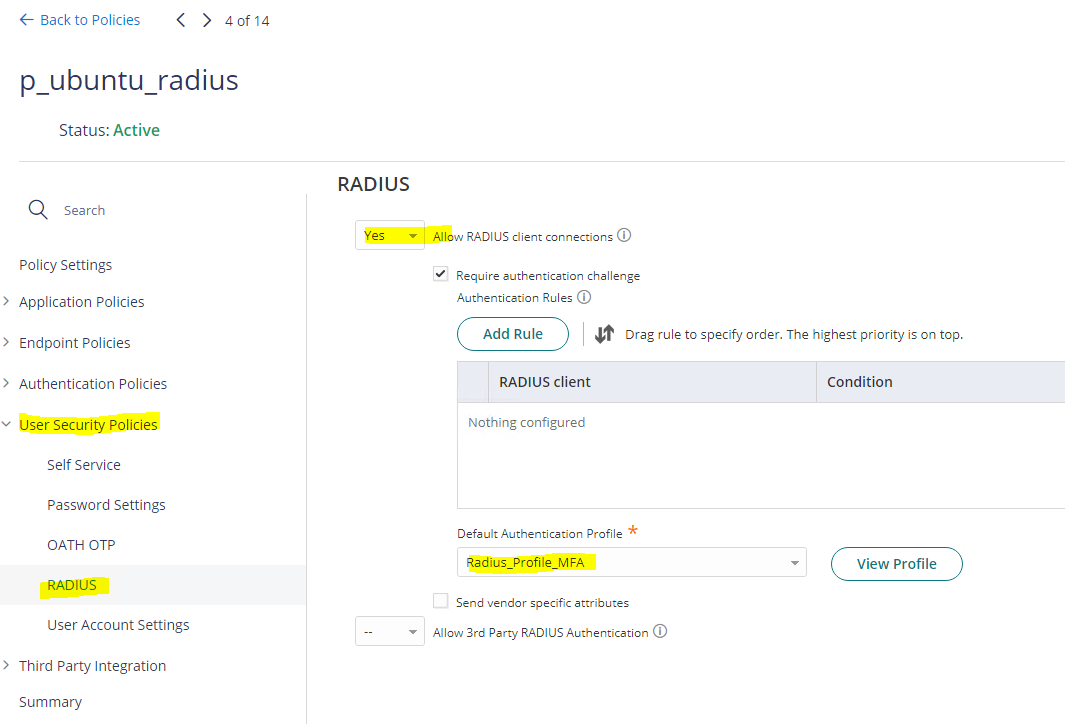Click the Add Rule button

(512, 333)
